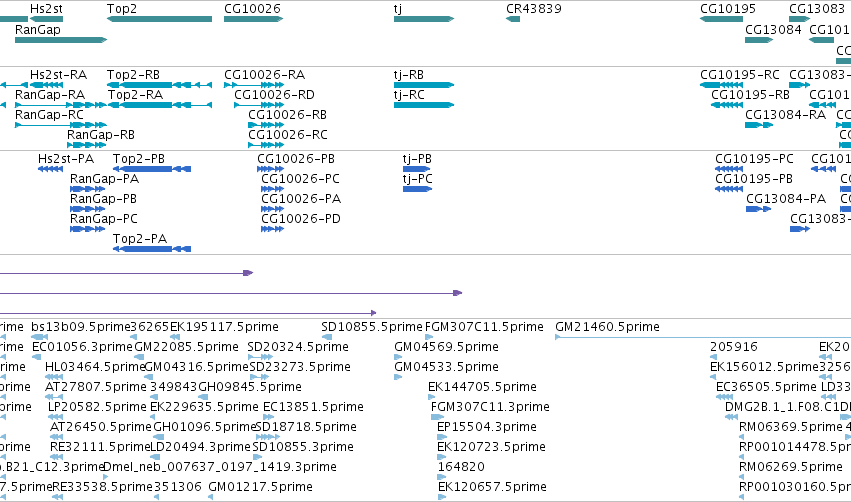Click the CG13084-RA transcript label
851x502 pixels.
click(x=785, y=115)
